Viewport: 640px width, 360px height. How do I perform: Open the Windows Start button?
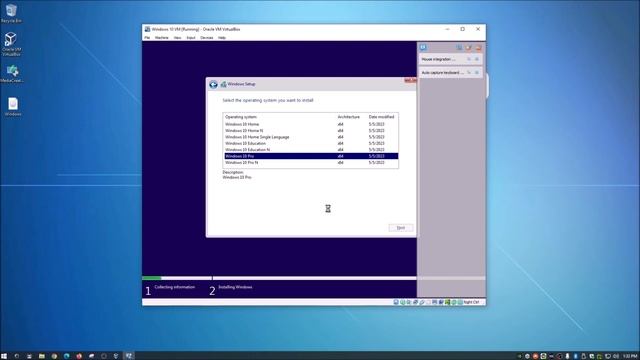[4, 356]
